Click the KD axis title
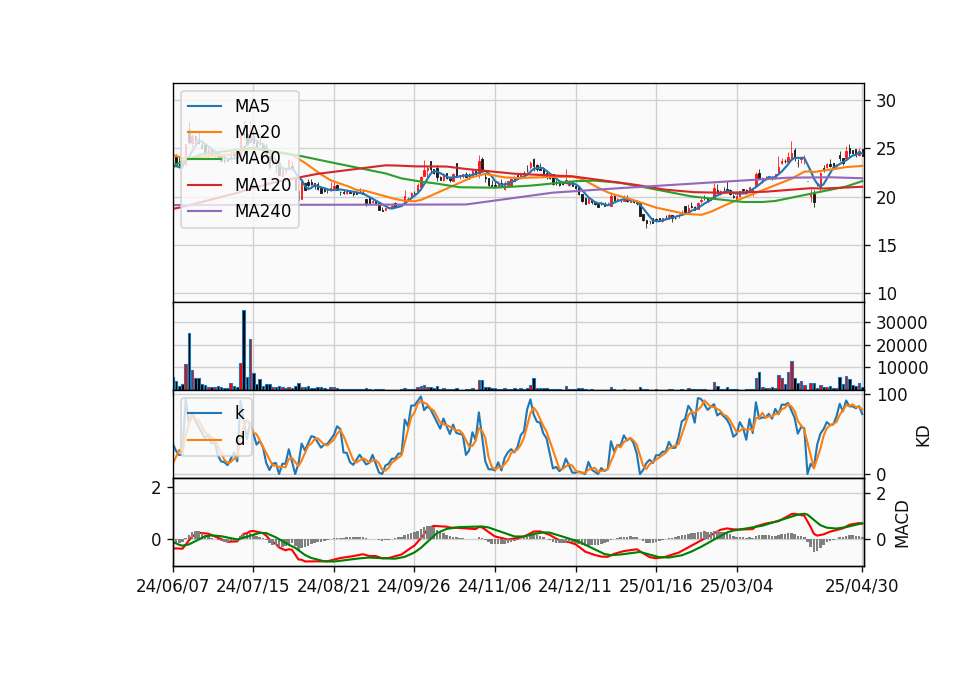The image size is (960, 690). pos(923,436)
